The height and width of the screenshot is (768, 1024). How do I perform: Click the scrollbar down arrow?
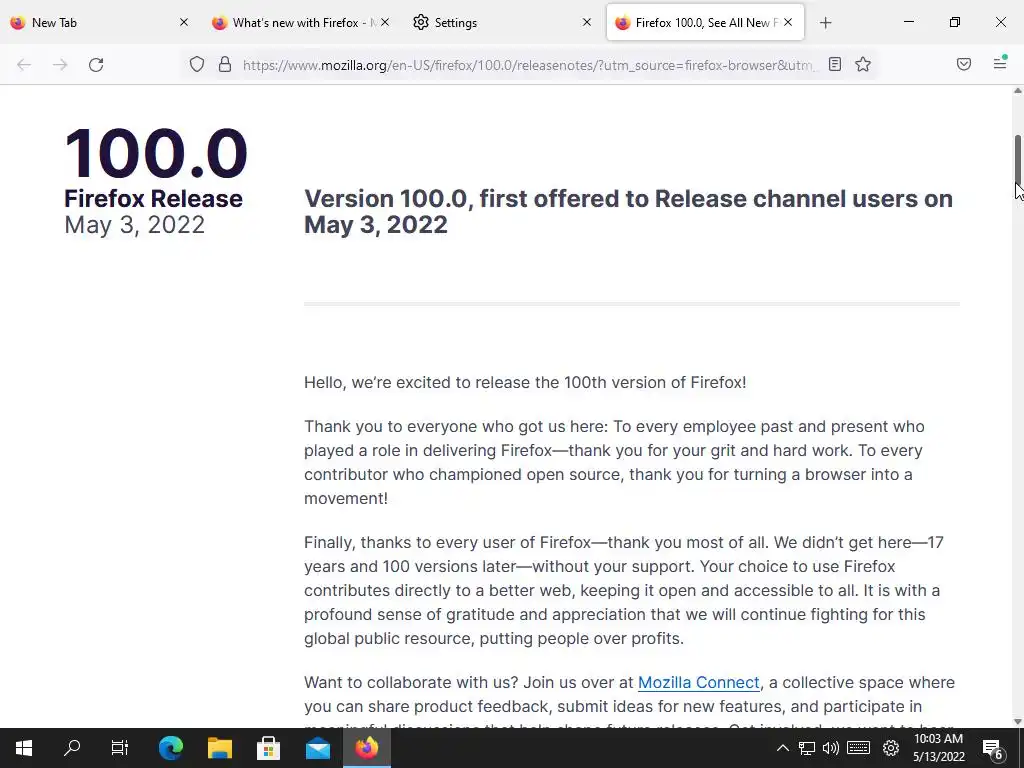[x=1017, y=722]
